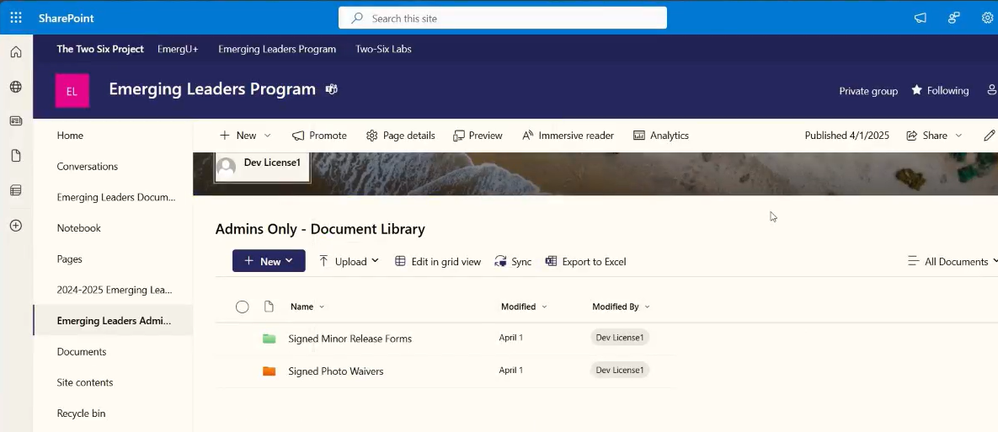Open 2024-2025 Emerging Lea... navigation link

click(115, 290)
